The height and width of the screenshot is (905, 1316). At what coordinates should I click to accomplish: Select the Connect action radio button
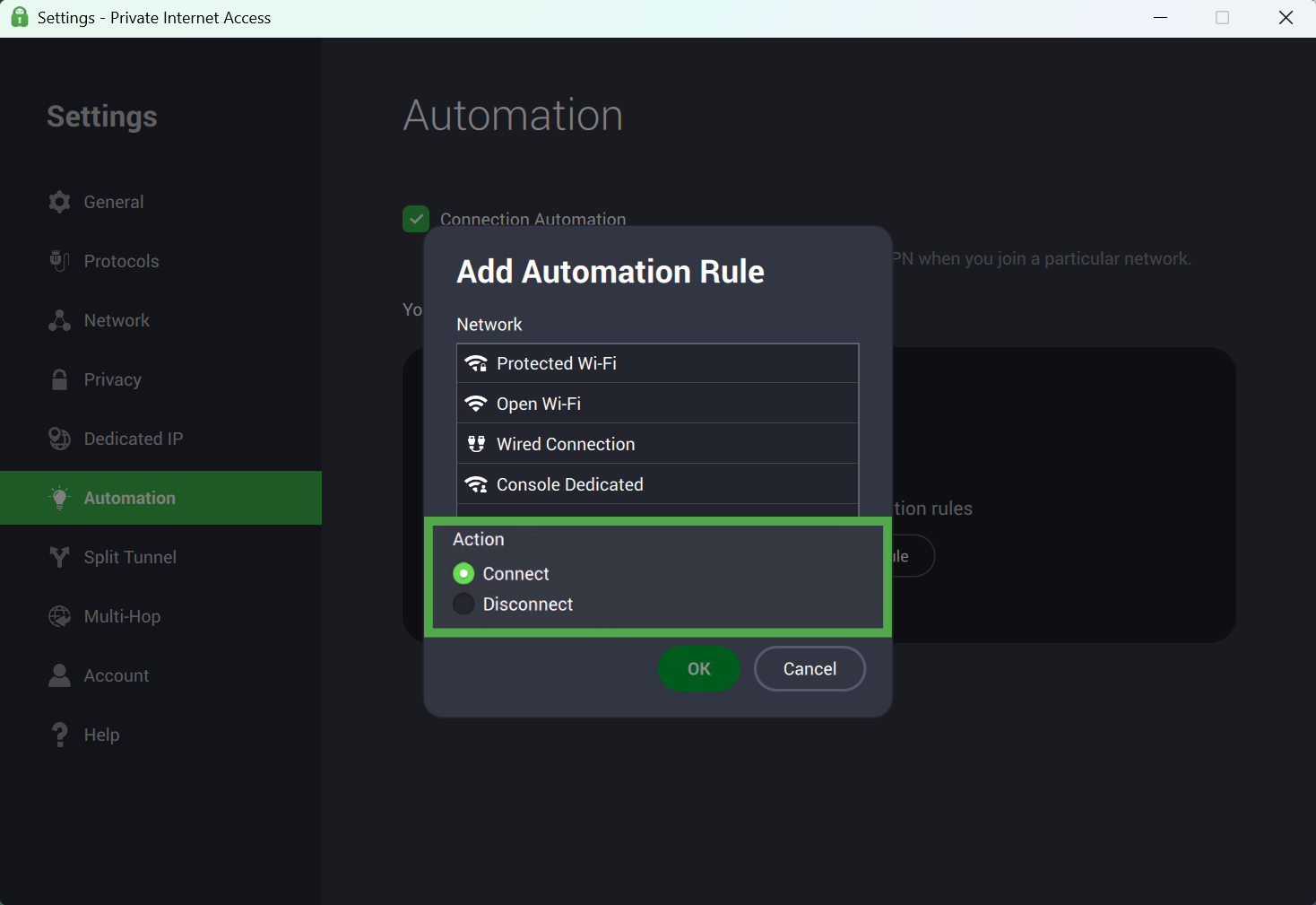(463, 573)
